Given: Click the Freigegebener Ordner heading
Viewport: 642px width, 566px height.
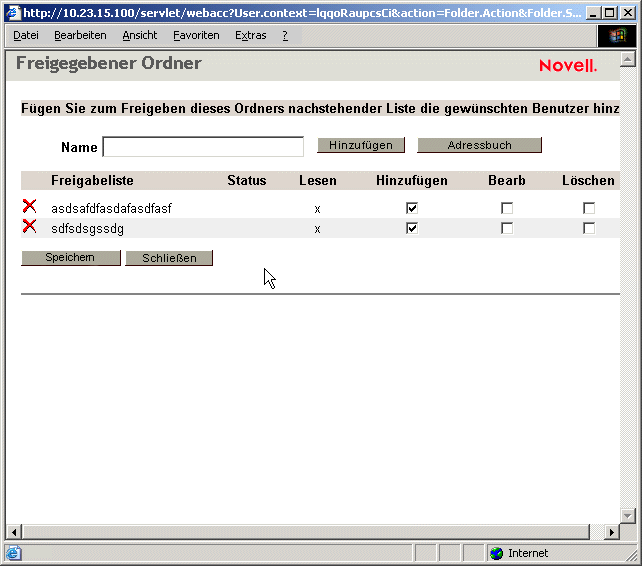Looking at the screenshot, I should (x=109, y=63).
